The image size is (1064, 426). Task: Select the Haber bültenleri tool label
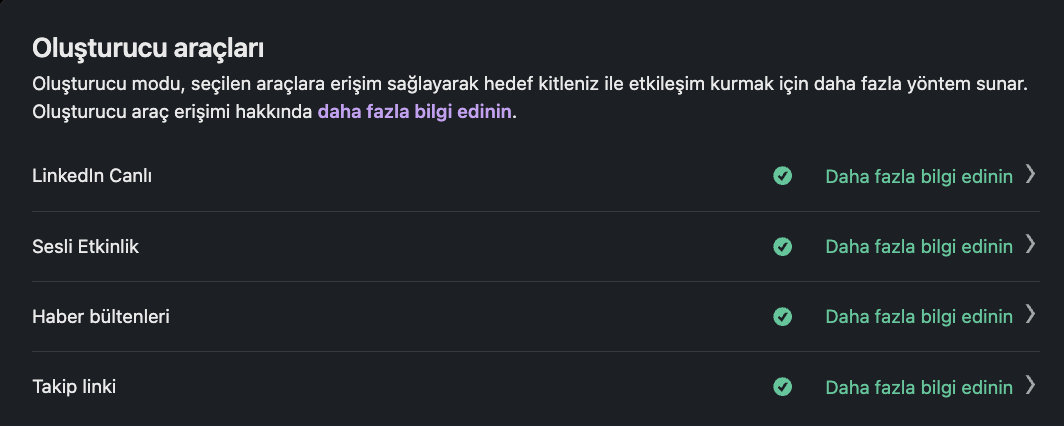click(x=100, y=317)
